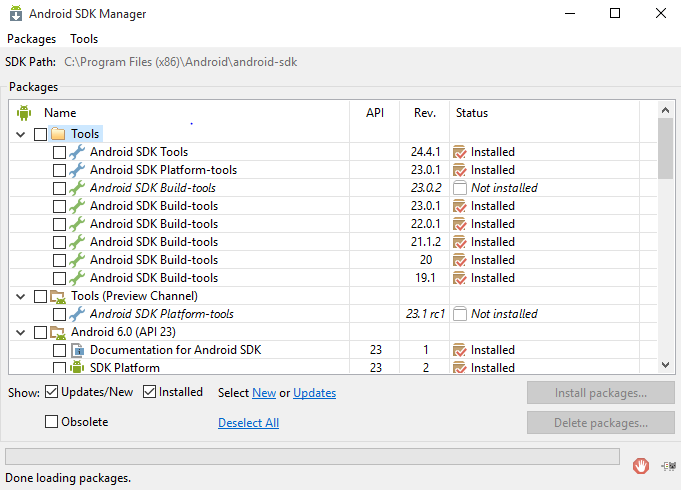Click Installed status icon for Build-tools 19.1

[460, 278]
